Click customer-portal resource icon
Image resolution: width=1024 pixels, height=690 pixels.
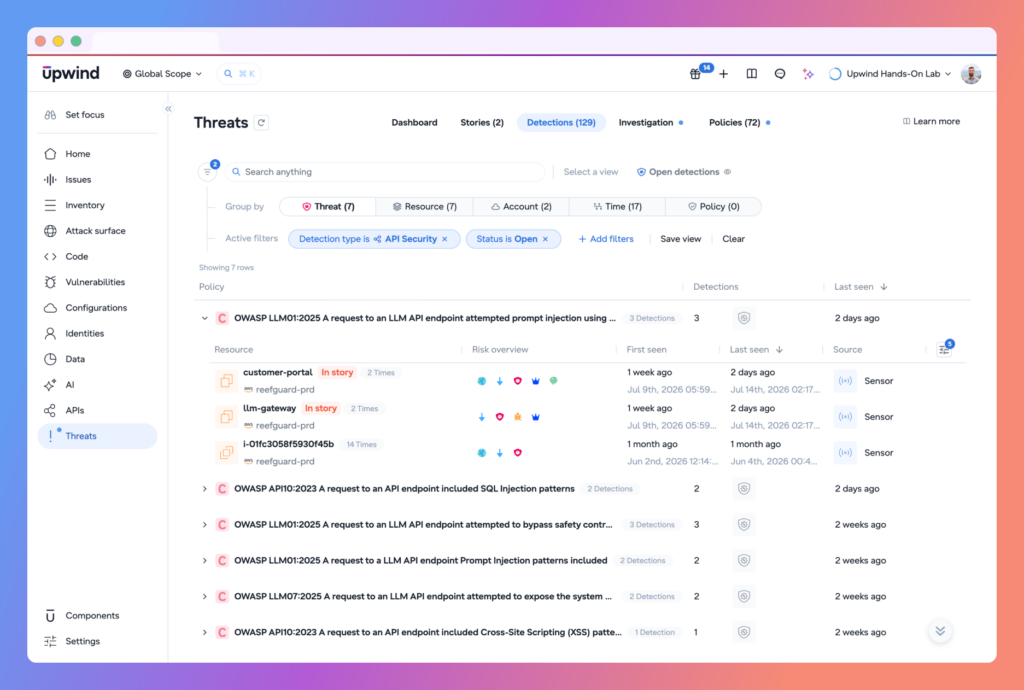pos(227,381)
